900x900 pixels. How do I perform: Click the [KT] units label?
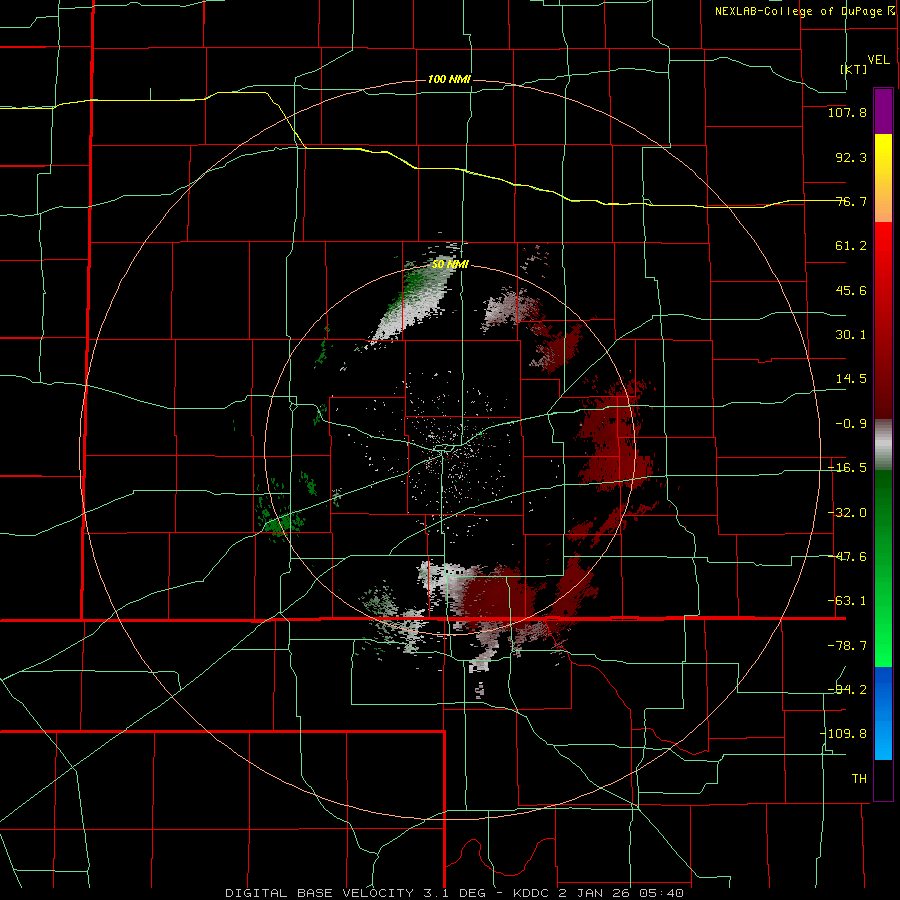point(854,69)
